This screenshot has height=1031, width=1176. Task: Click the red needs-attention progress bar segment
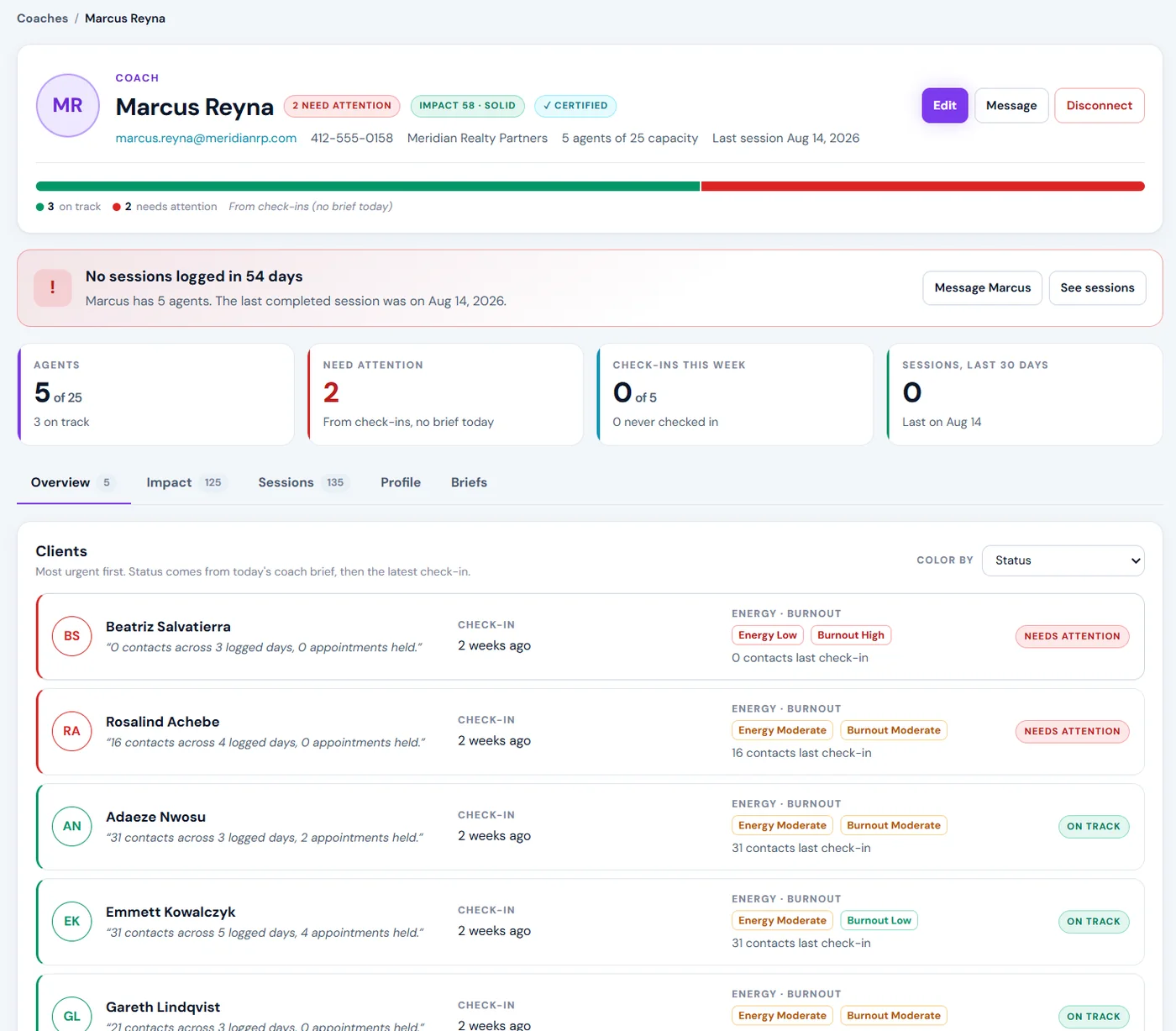(x=923, y=187)
